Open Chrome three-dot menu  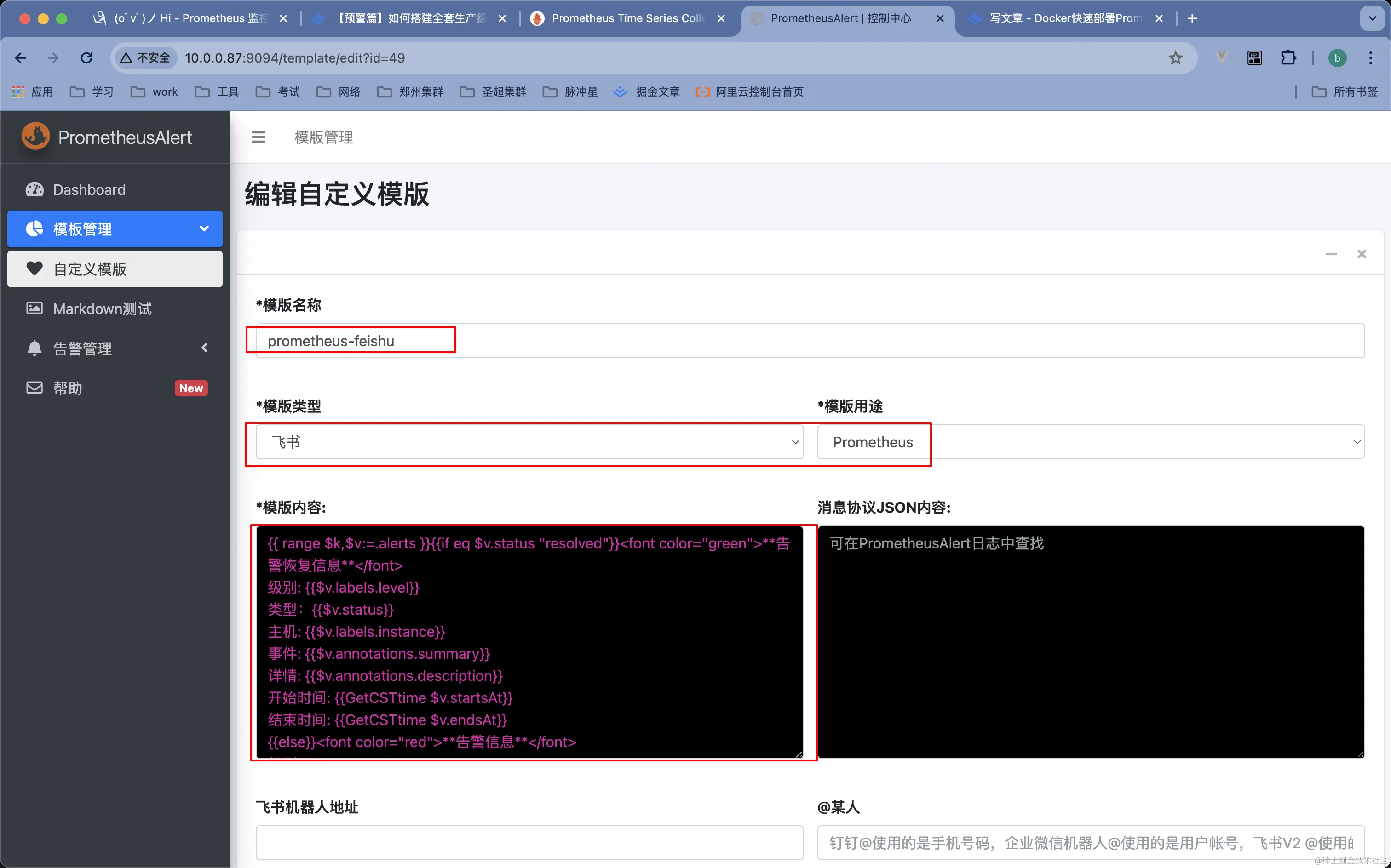tap(1370, 58)
